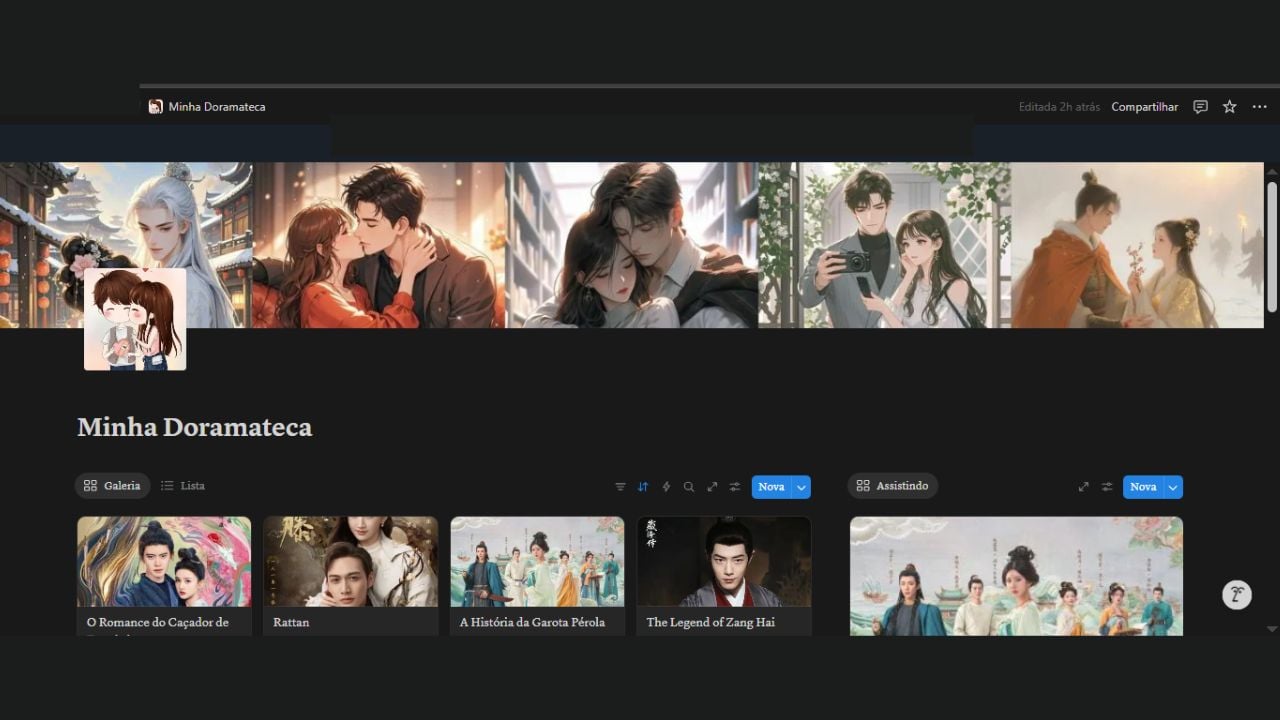Click Nova button in the Galeria database

[771, 487]
